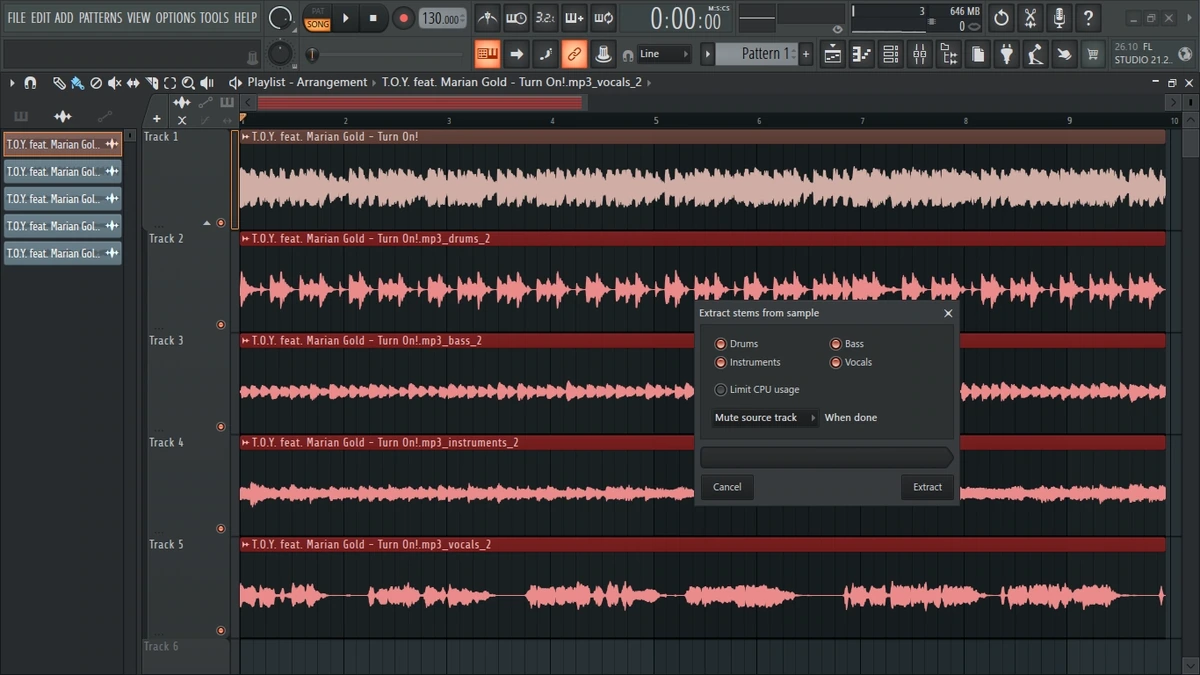Open the plugin picker plug icon

pos(1007,55)
